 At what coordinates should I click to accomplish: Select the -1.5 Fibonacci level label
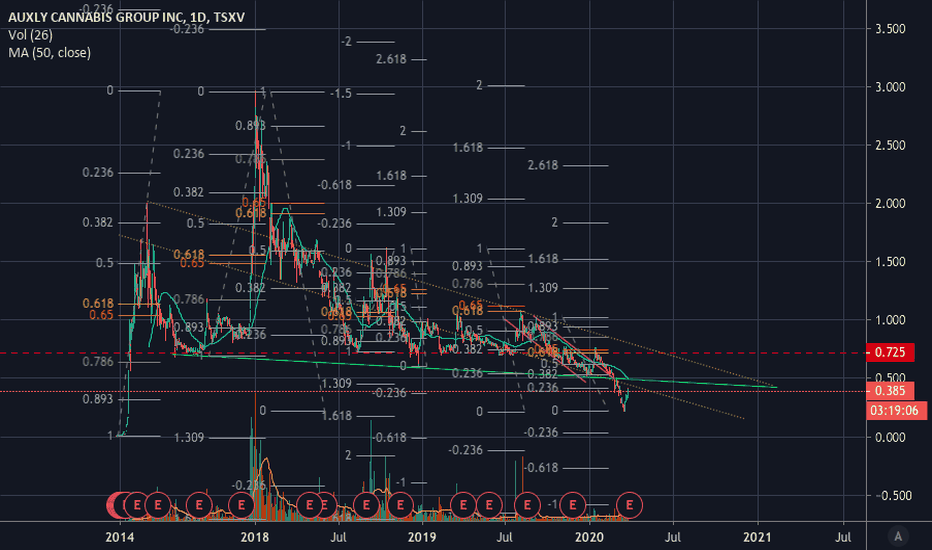pos(340,94)
